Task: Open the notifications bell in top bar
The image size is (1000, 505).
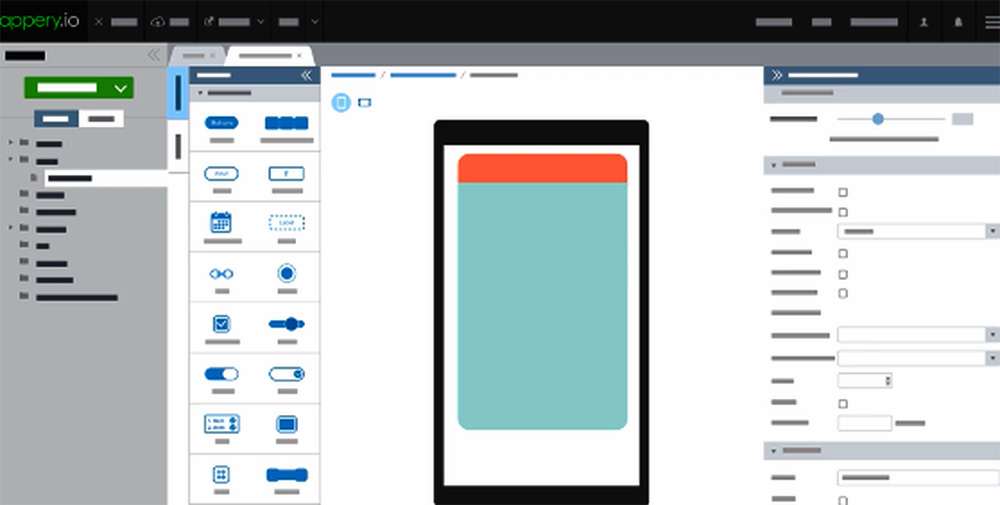Action: (958, 21)
